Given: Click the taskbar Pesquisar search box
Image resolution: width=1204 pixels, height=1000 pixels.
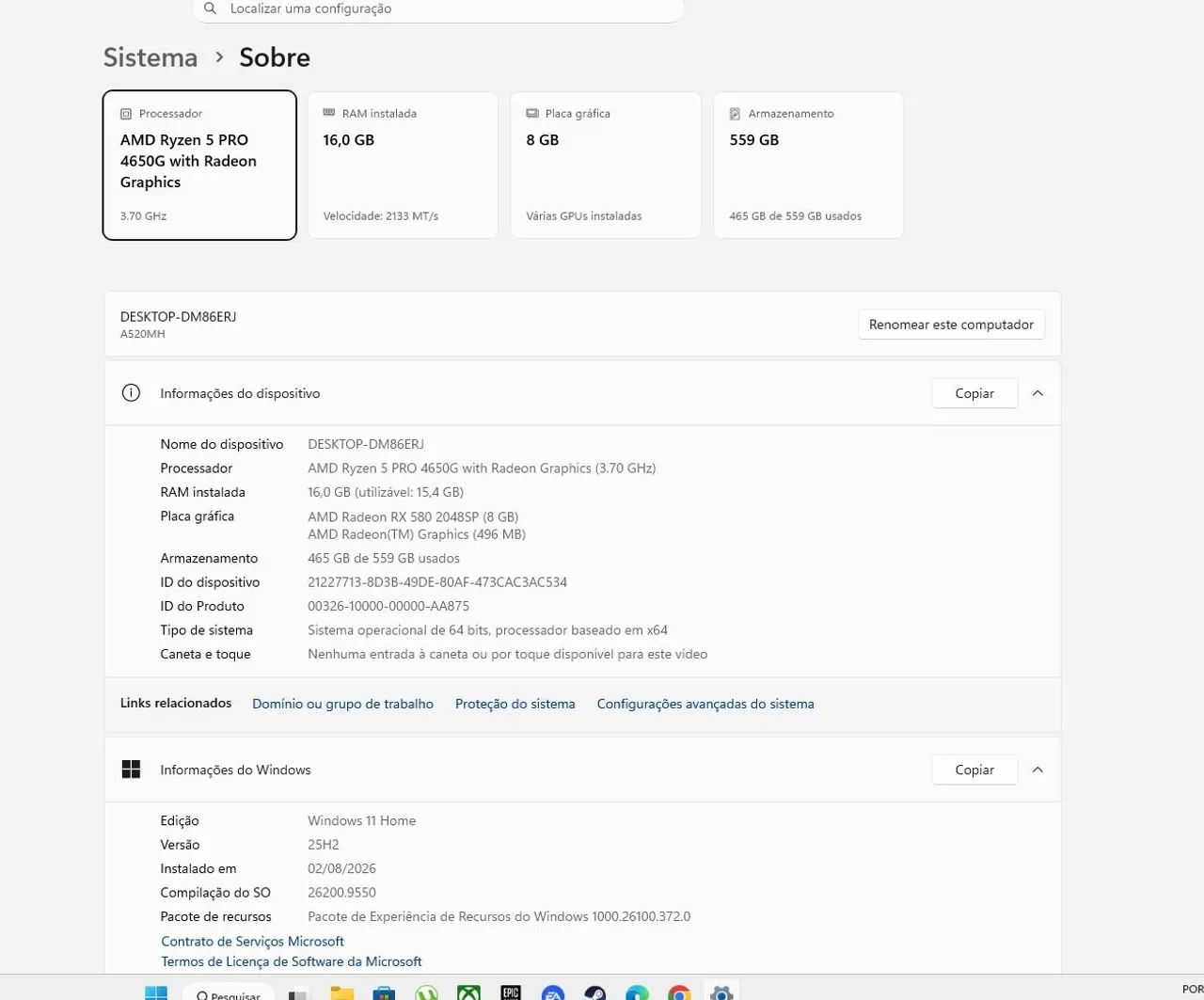Looking at the screenshot, I should click(x=229, y=993).
